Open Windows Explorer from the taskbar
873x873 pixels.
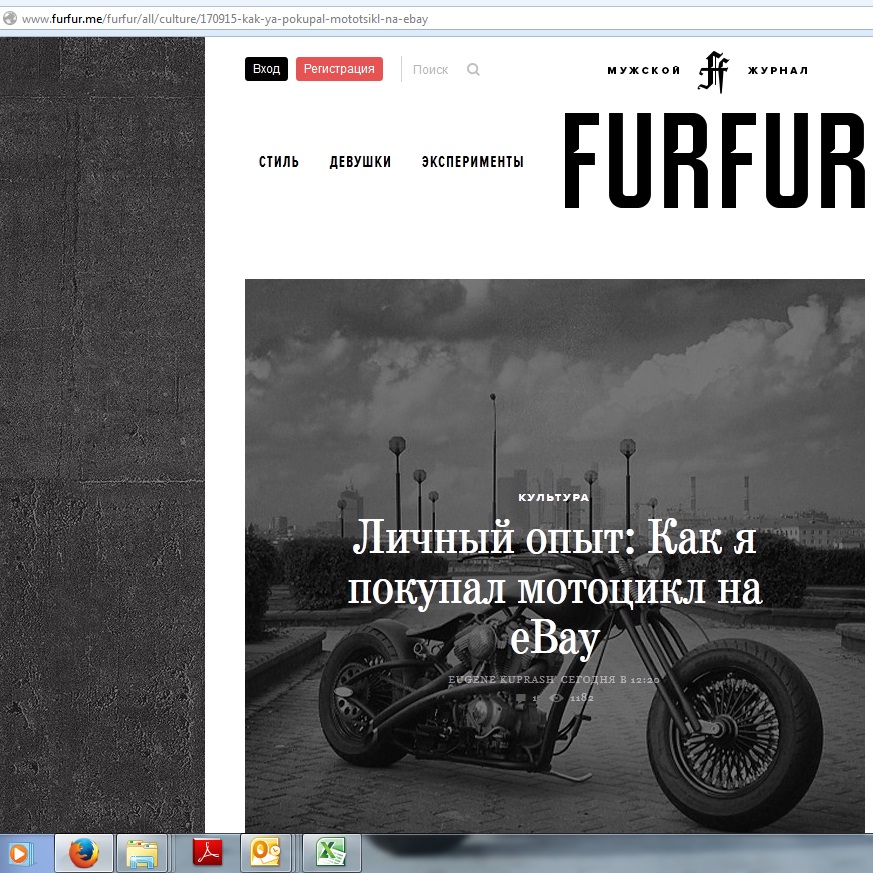point(141,853)
